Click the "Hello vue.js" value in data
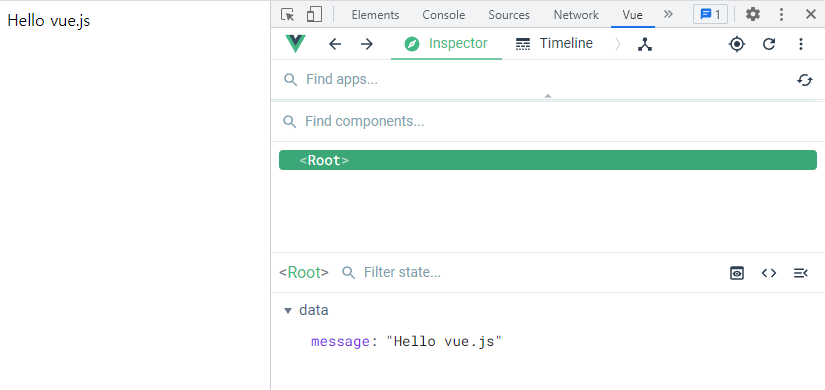This screenshot has width=825, height=390. 445,342
